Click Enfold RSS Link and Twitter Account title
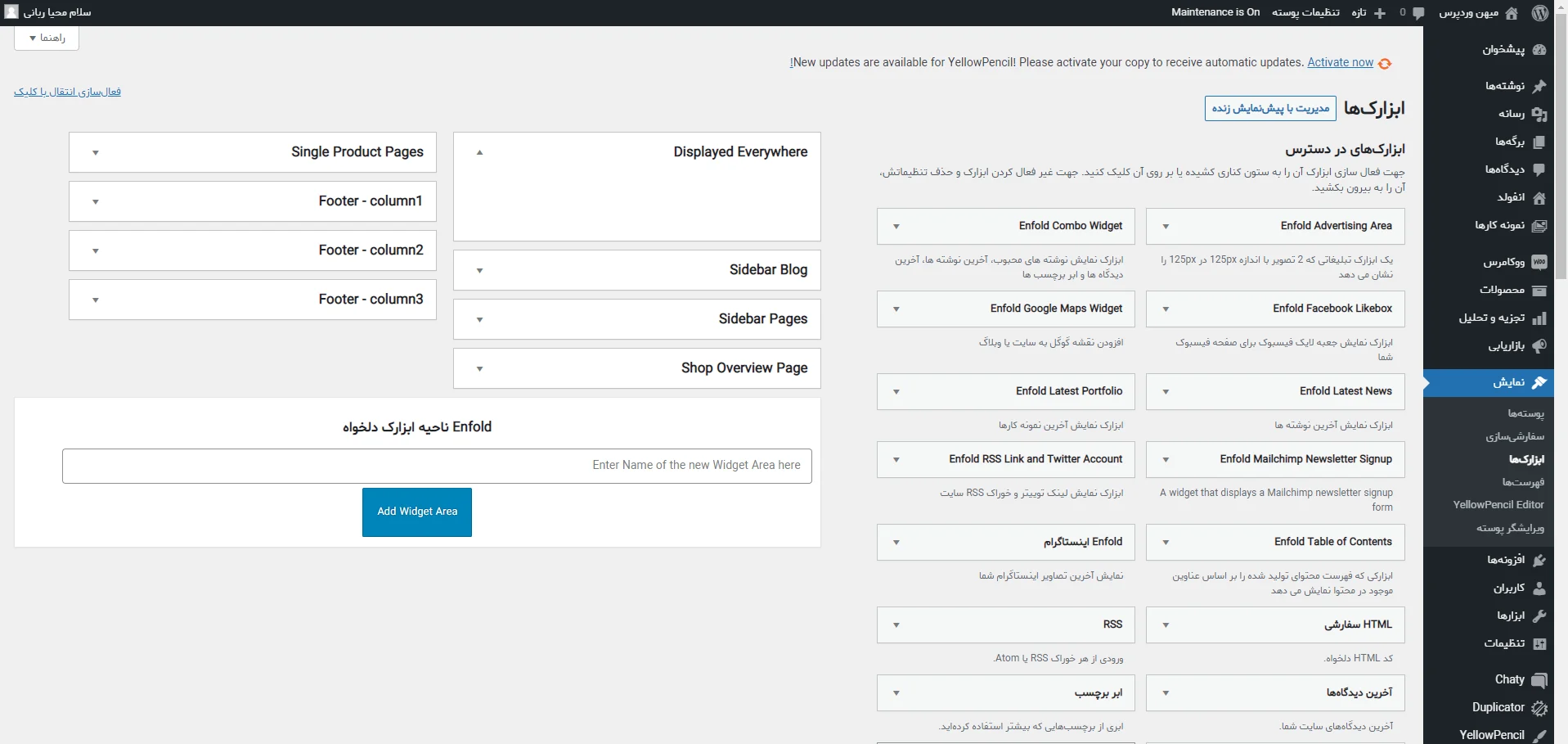Viewport: 1568px width, 744px height. [1036, 459]
